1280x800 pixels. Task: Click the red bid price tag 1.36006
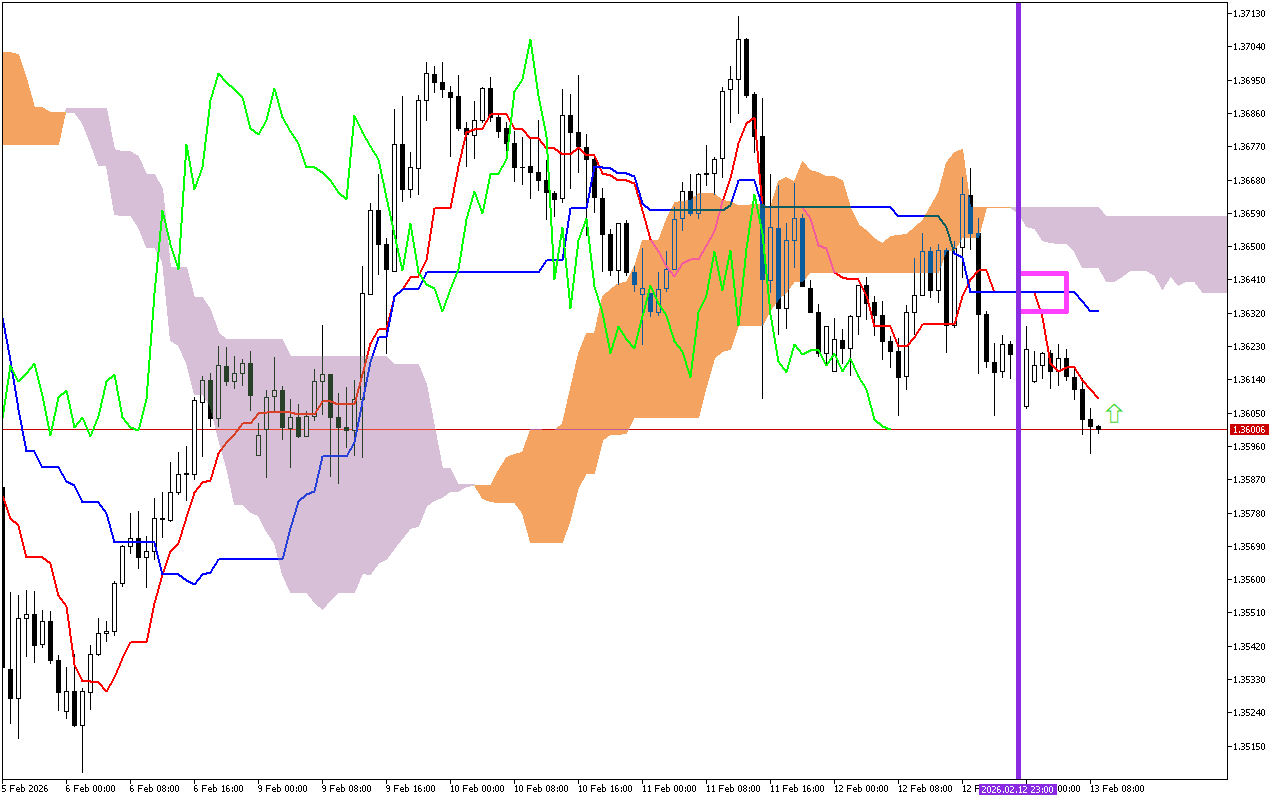click(x=1248, y=428)
